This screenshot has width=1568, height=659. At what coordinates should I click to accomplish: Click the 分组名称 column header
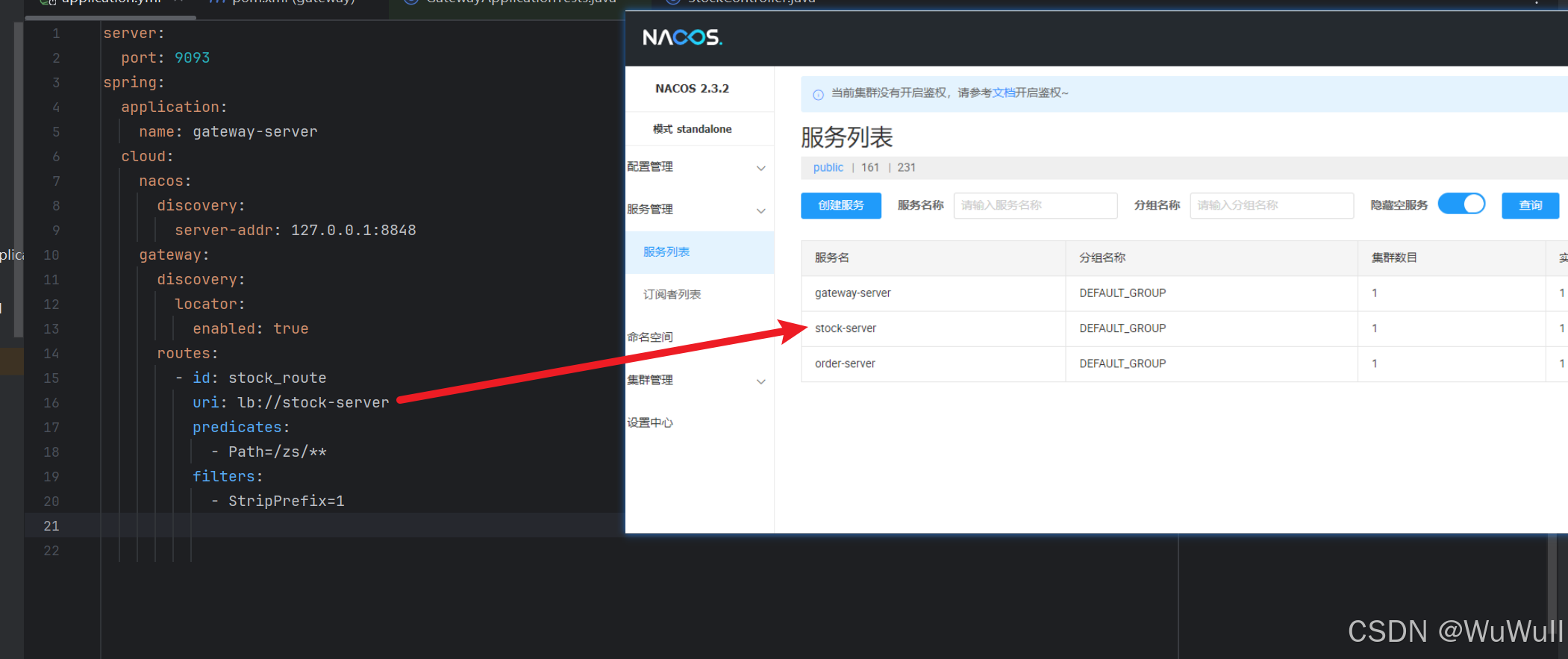point(1102,257)
